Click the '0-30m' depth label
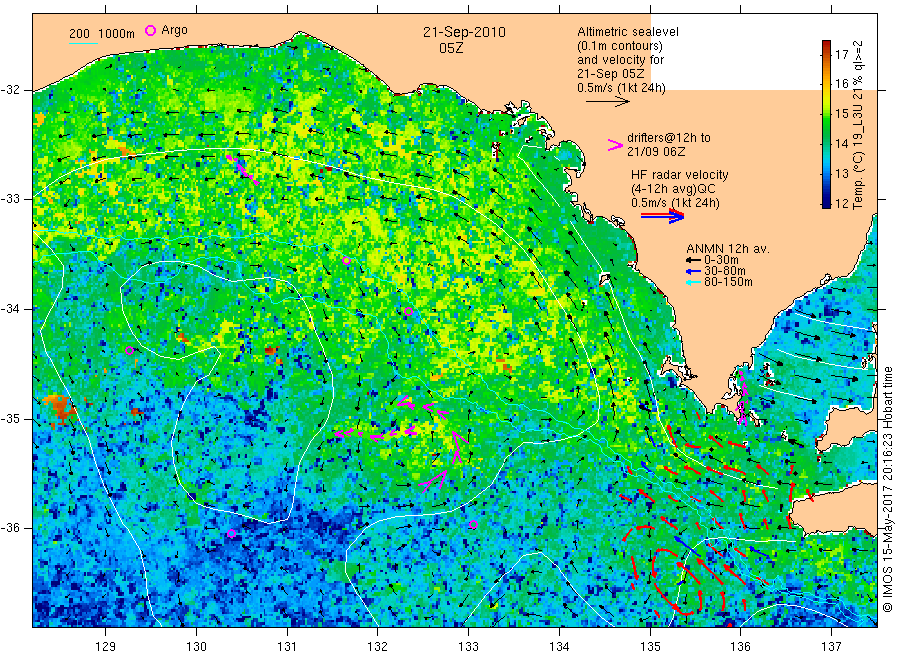 (721, 260)
